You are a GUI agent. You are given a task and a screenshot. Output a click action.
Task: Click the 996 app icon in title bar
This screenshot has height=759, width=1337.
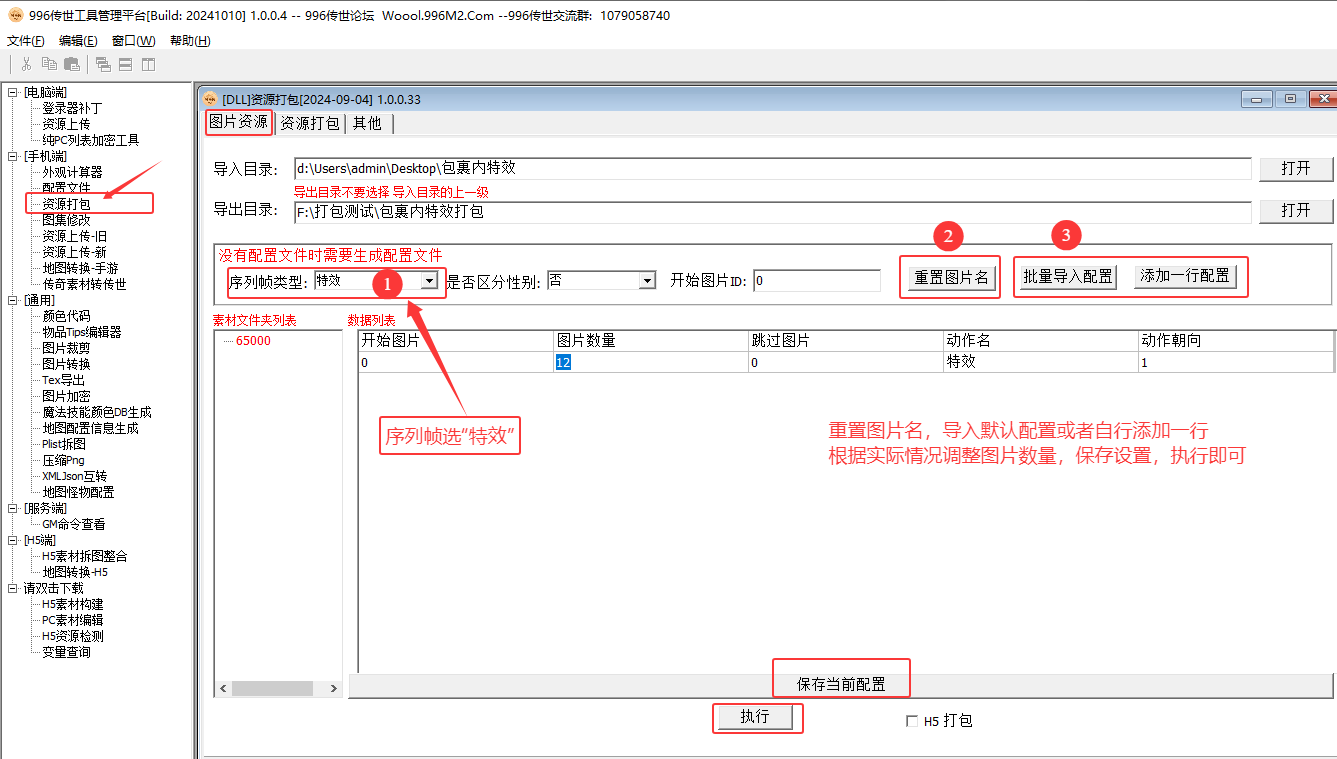click(15, 15)
